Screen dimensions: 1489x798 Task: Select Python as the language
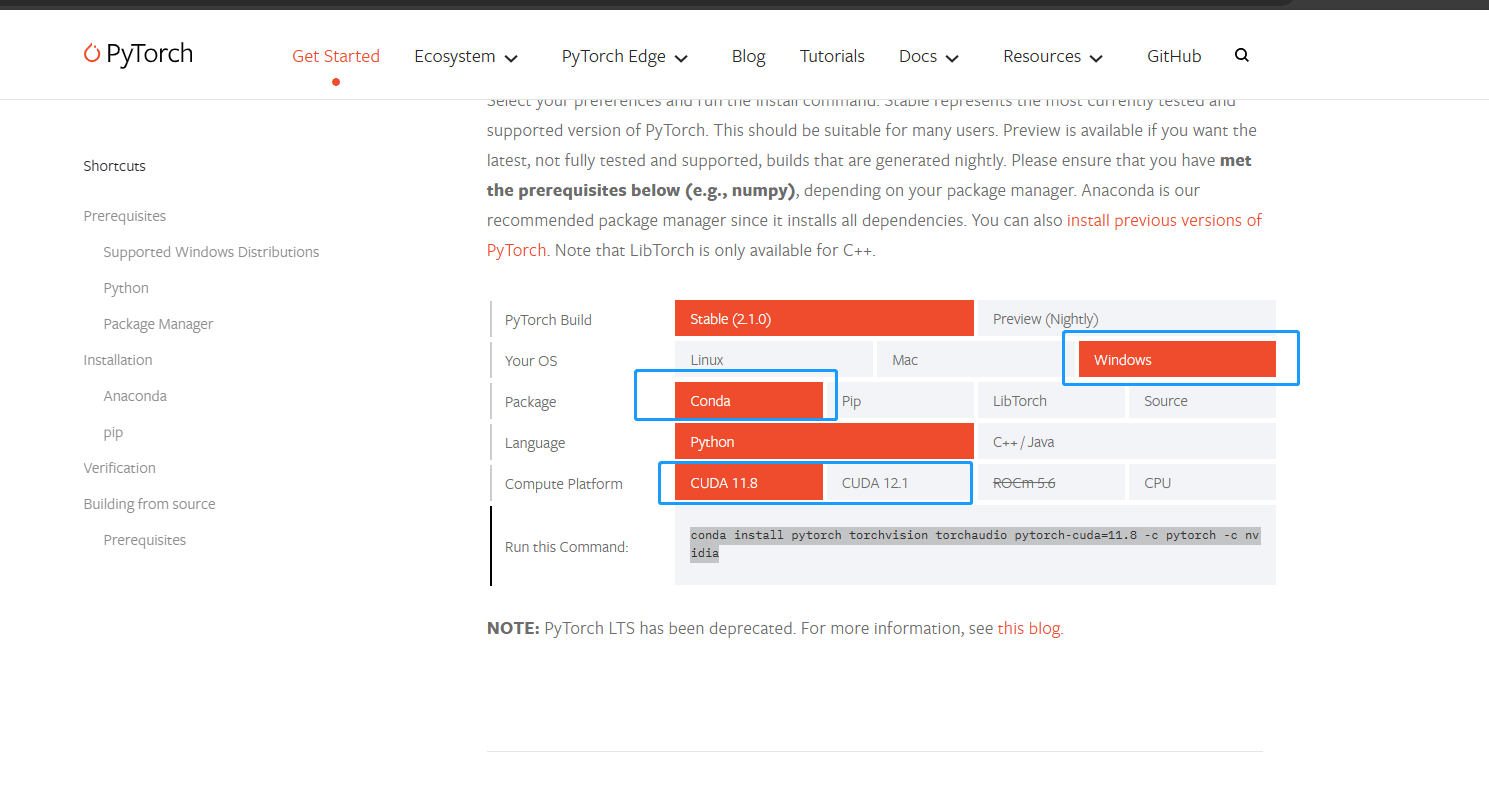[824, 441]
